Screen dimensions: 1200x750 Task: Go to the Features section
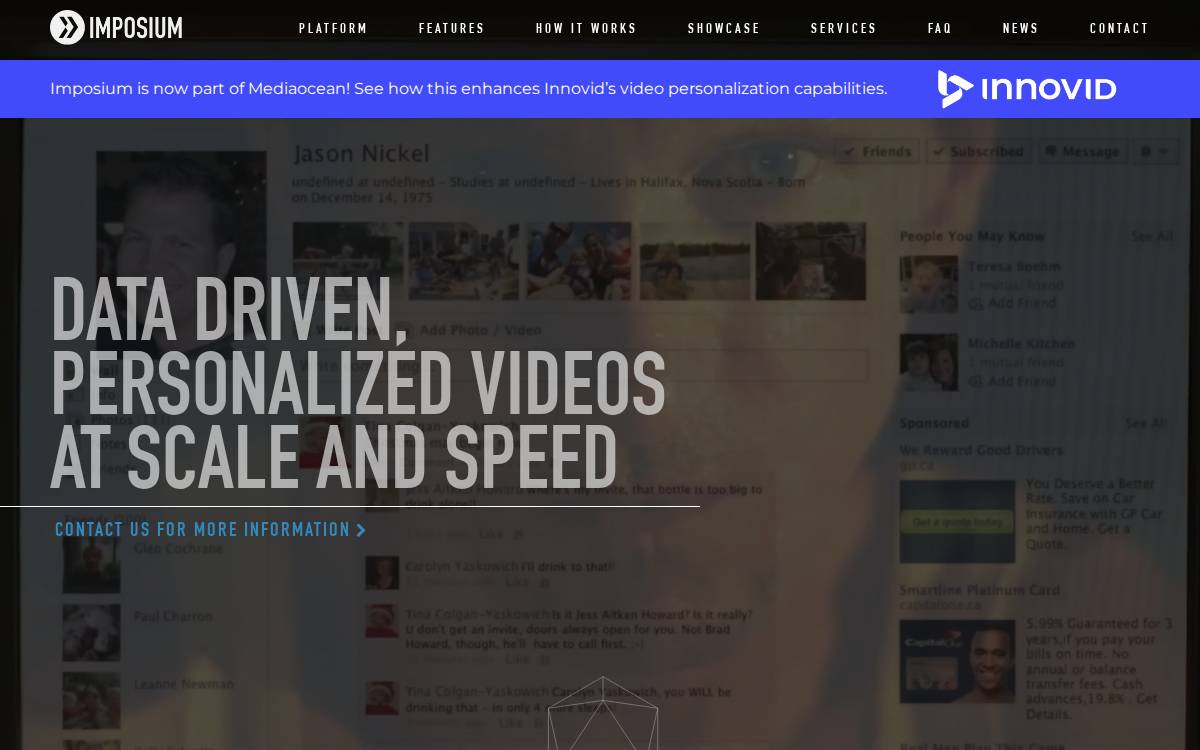pyautogui.click(x=451, y=28)
